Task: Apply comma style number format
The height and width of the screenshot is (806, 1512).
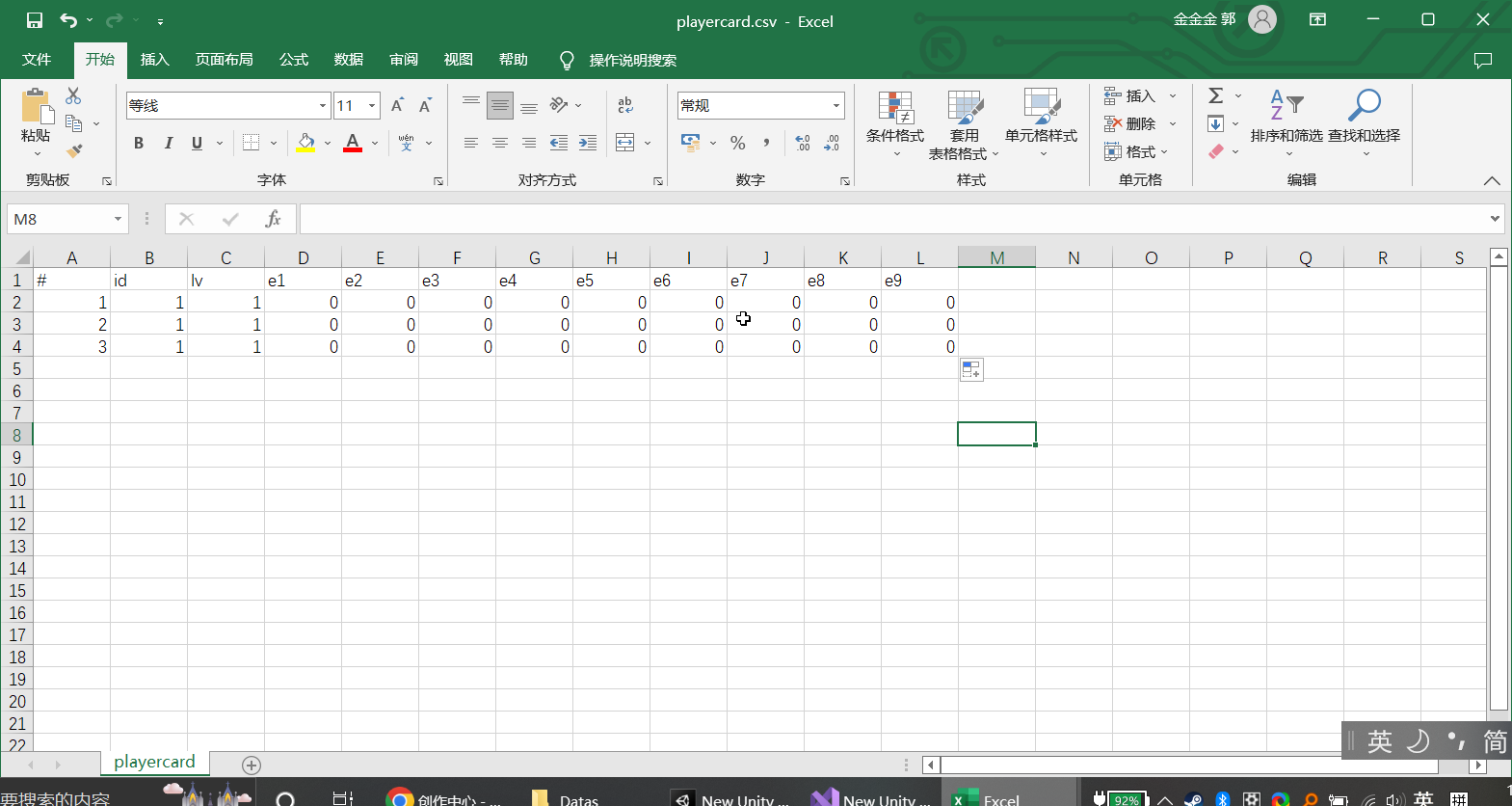Action: coord(767,143)
